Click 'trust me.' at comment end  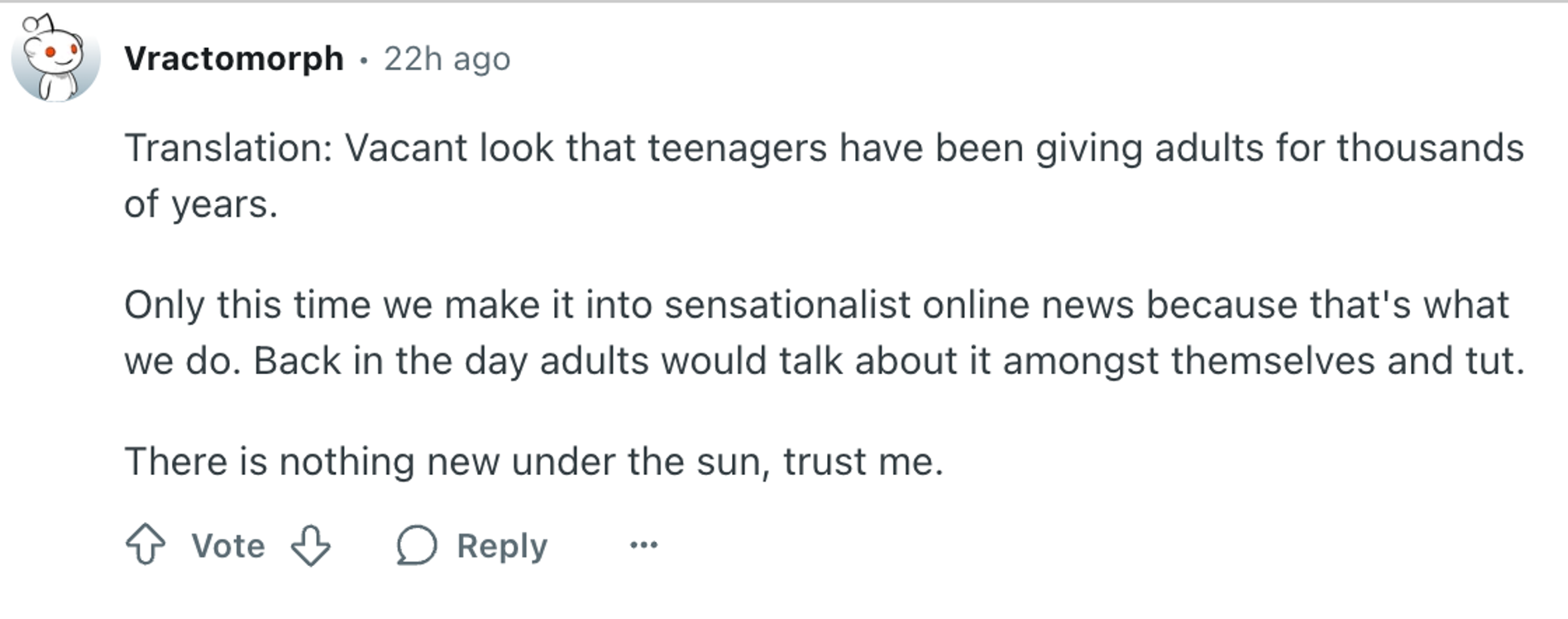tap(863, 462)
